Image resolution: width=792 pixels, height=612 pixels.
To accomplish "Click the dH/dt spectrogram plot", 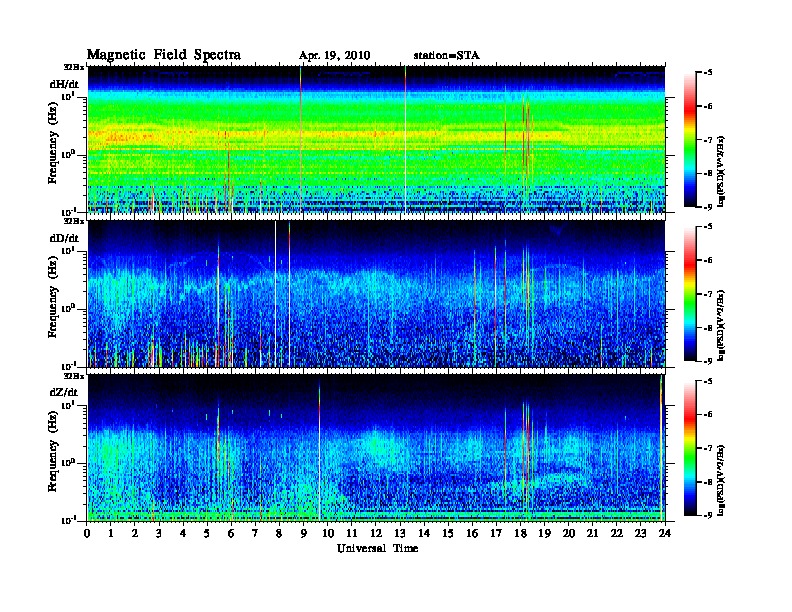I will pyautogui.click(x=376, y=139).
